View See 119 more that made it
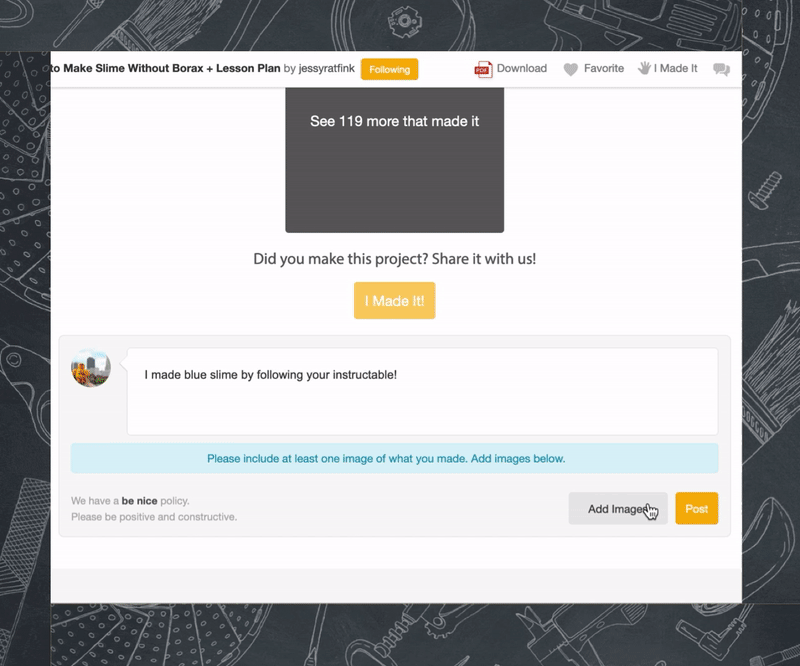Image resolution: width=800 pixels, height=666 pixels. tap(394, 160)
